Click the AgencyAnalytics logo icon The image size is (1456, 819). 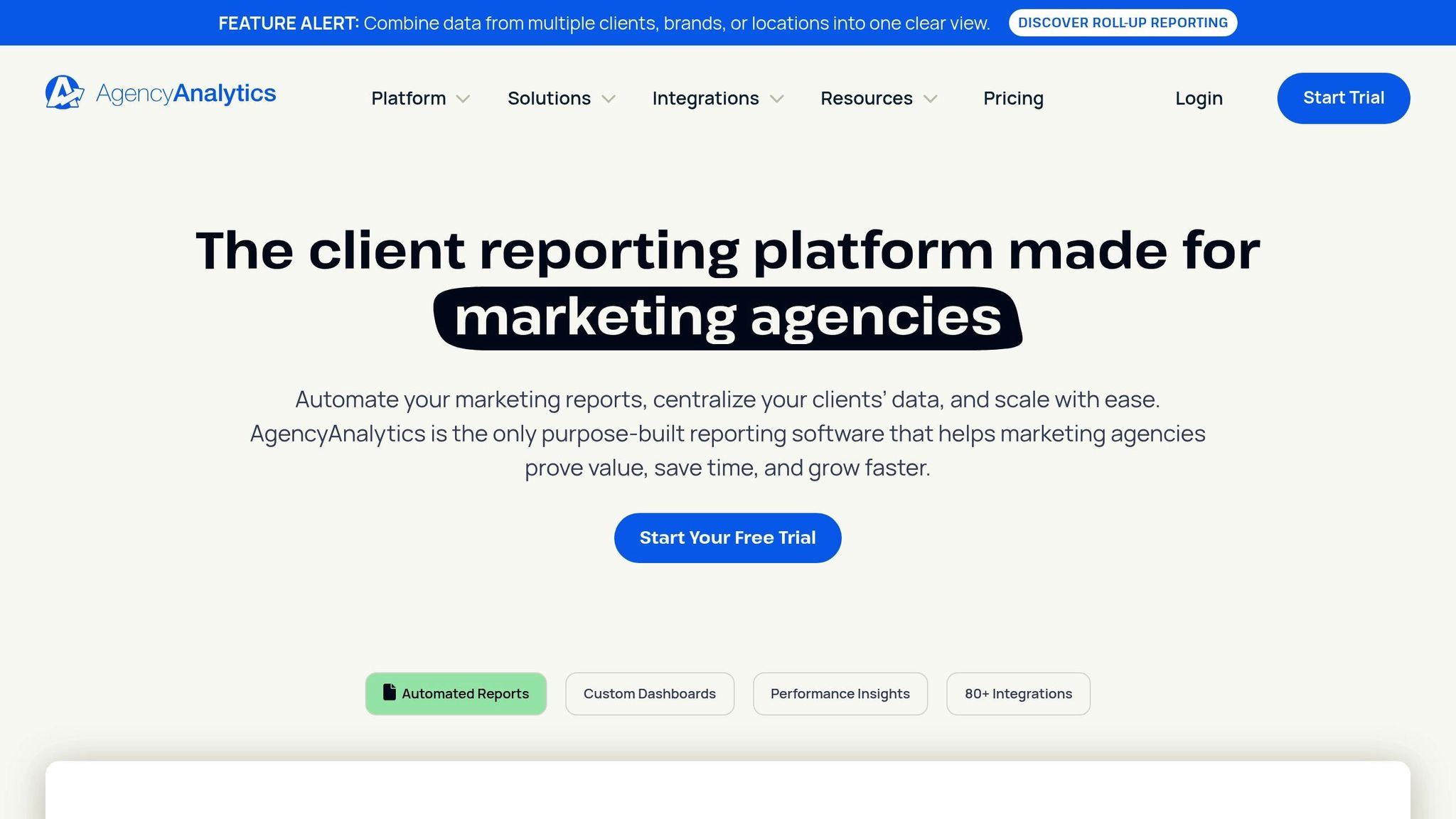[64, 92]
